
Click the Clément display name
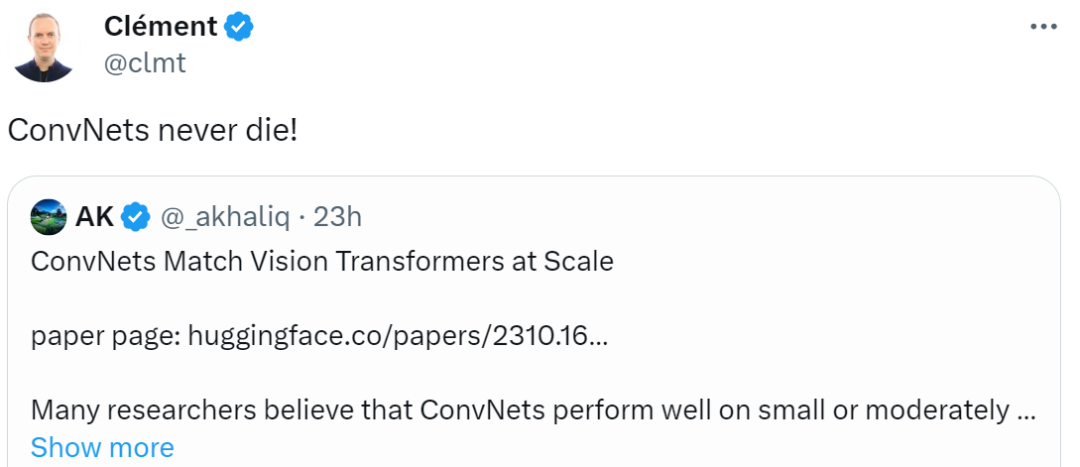coord(160,27)
